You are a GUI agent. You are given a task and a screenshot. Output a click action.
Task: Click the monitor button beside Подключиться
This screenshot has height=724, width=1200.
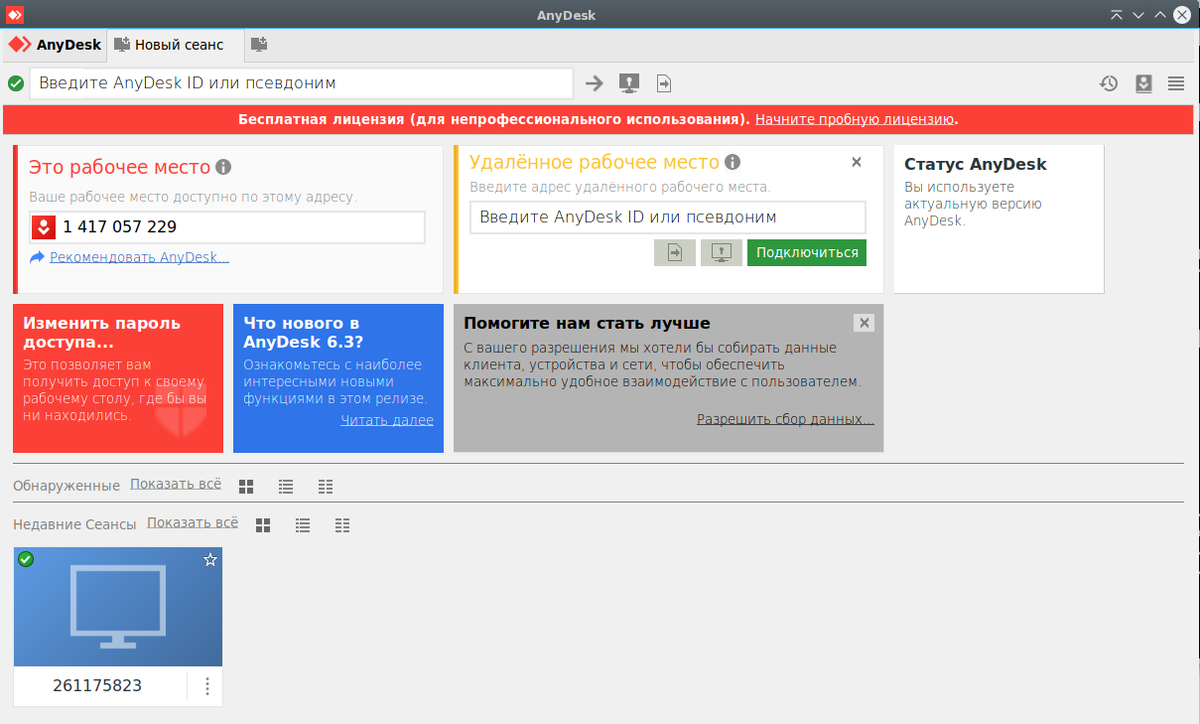coord(721,253)
